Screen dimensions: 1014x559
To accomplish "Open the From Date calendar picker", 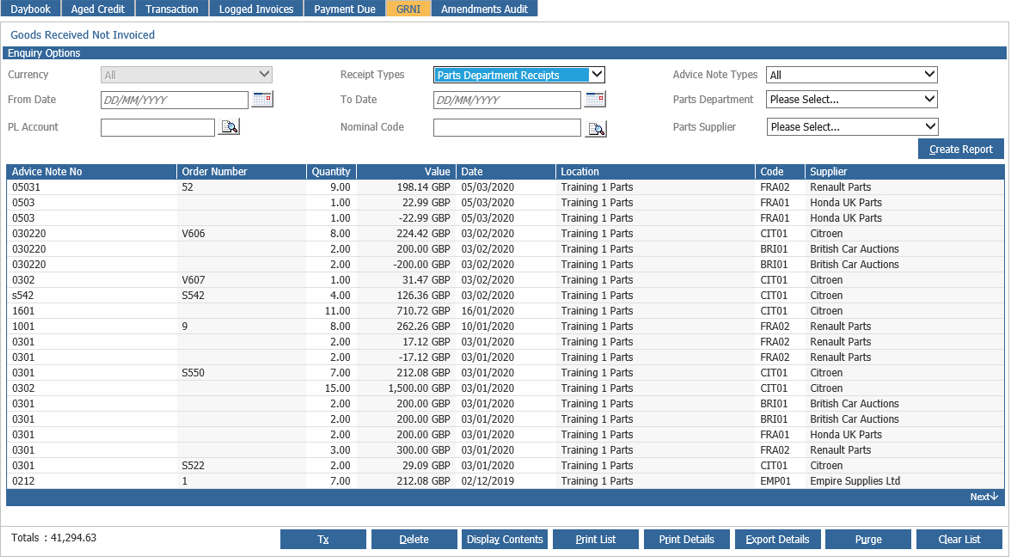I will pos(262,99).
